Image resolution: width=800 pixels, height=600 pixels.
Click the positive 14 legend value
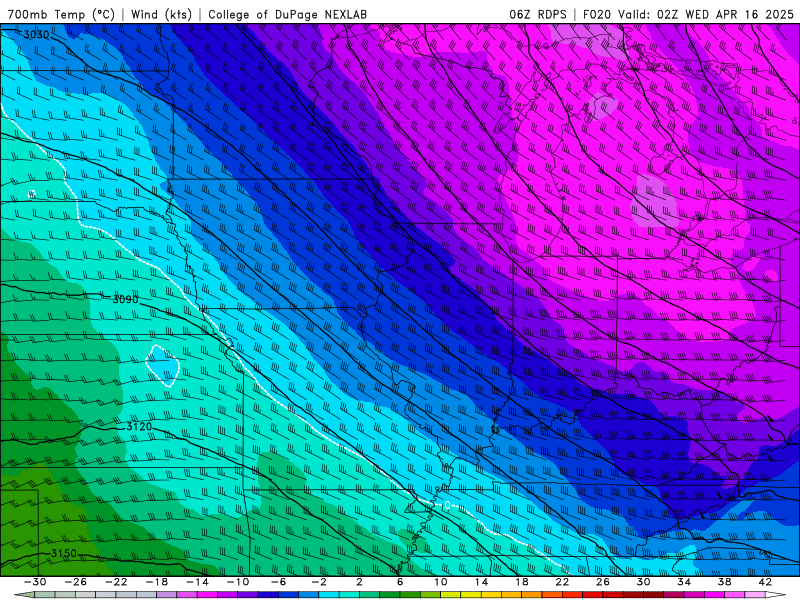pyautogui.click(x=481, y=582)
